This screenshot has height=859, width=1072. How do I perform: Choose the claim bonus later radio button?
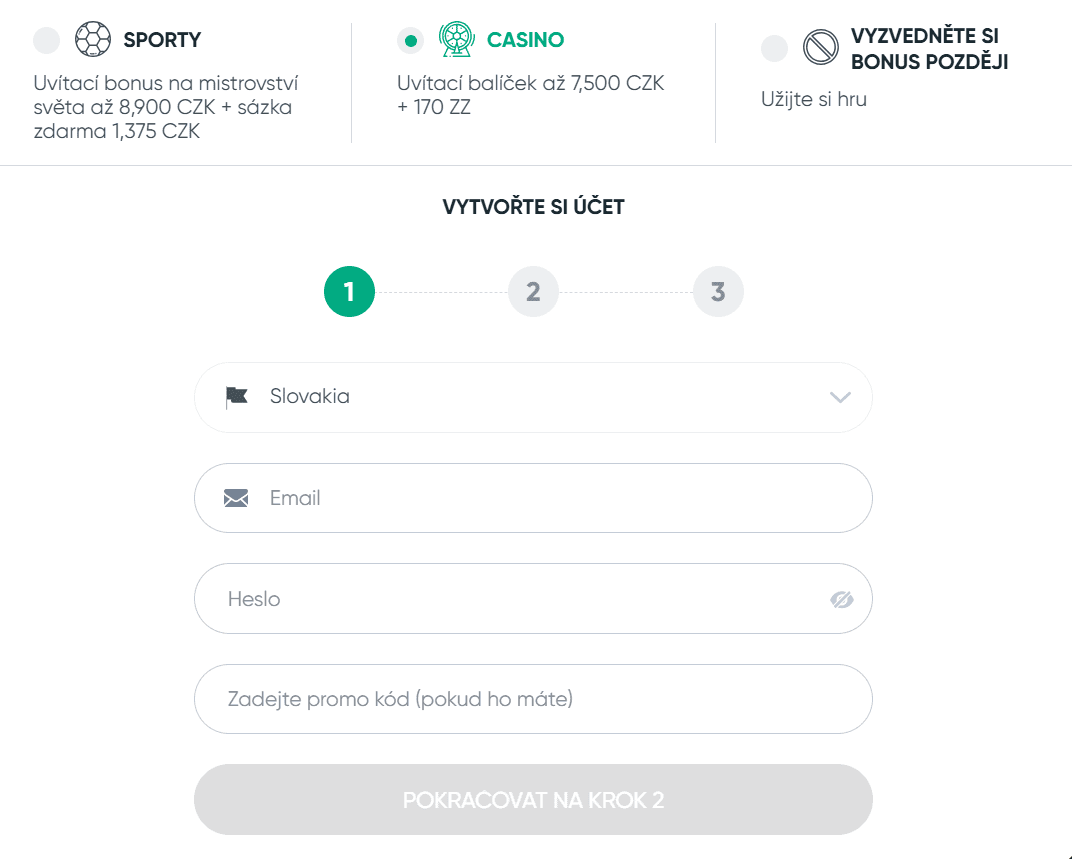[x=775, y=48]
